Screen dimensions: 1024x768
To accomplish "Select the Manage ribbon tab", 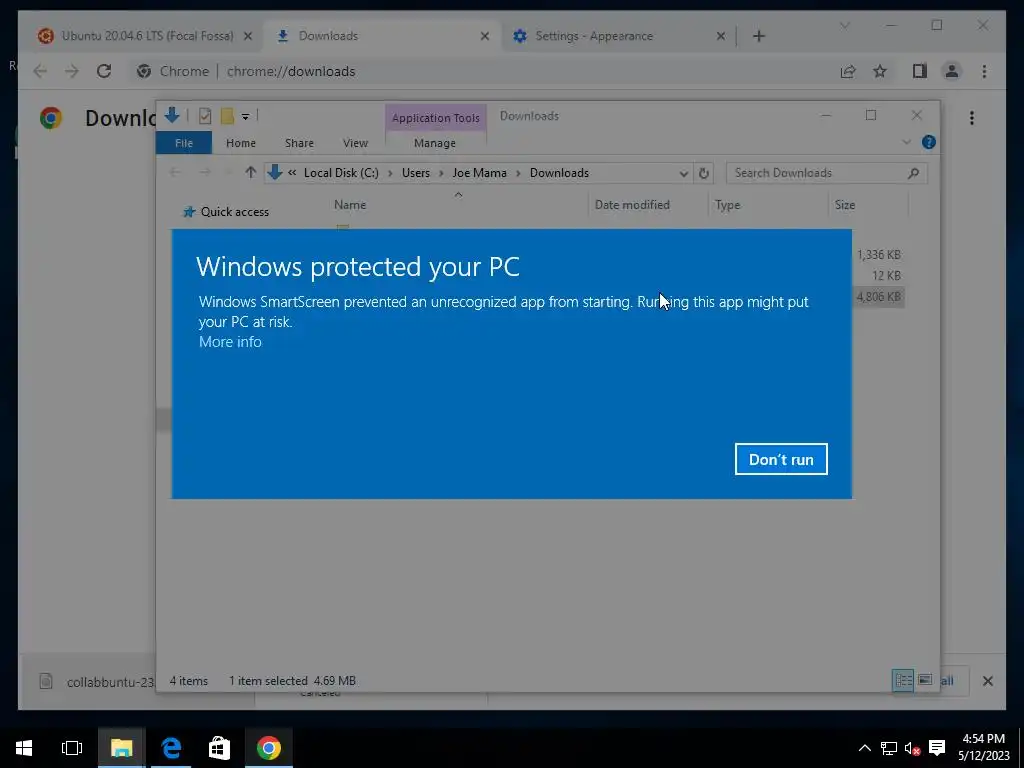I will click(x=434, y=143).
